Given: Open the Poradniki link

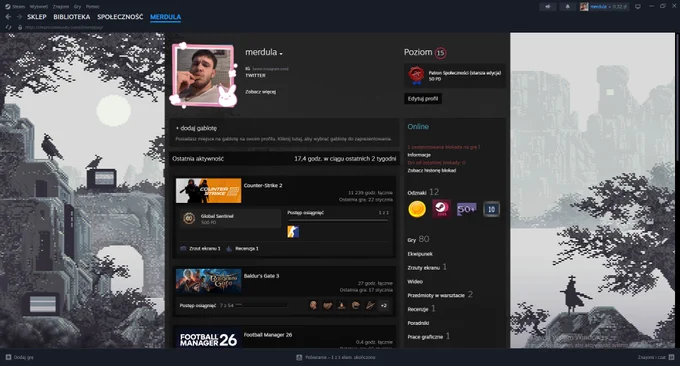Looking at the screenshot, I should point(418,323).
